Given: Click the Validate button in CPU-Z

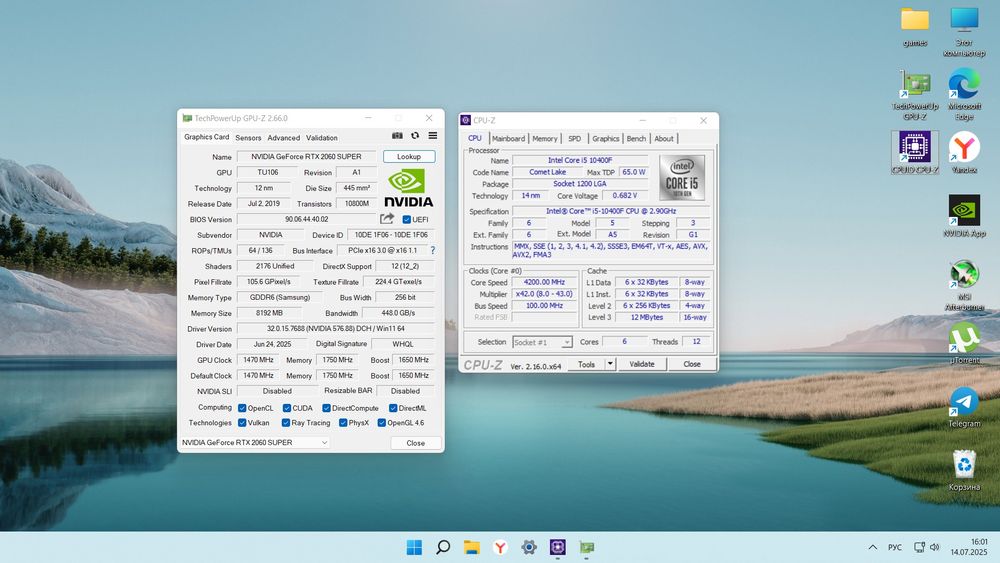Looking at the screenshot, I should 642,364.
